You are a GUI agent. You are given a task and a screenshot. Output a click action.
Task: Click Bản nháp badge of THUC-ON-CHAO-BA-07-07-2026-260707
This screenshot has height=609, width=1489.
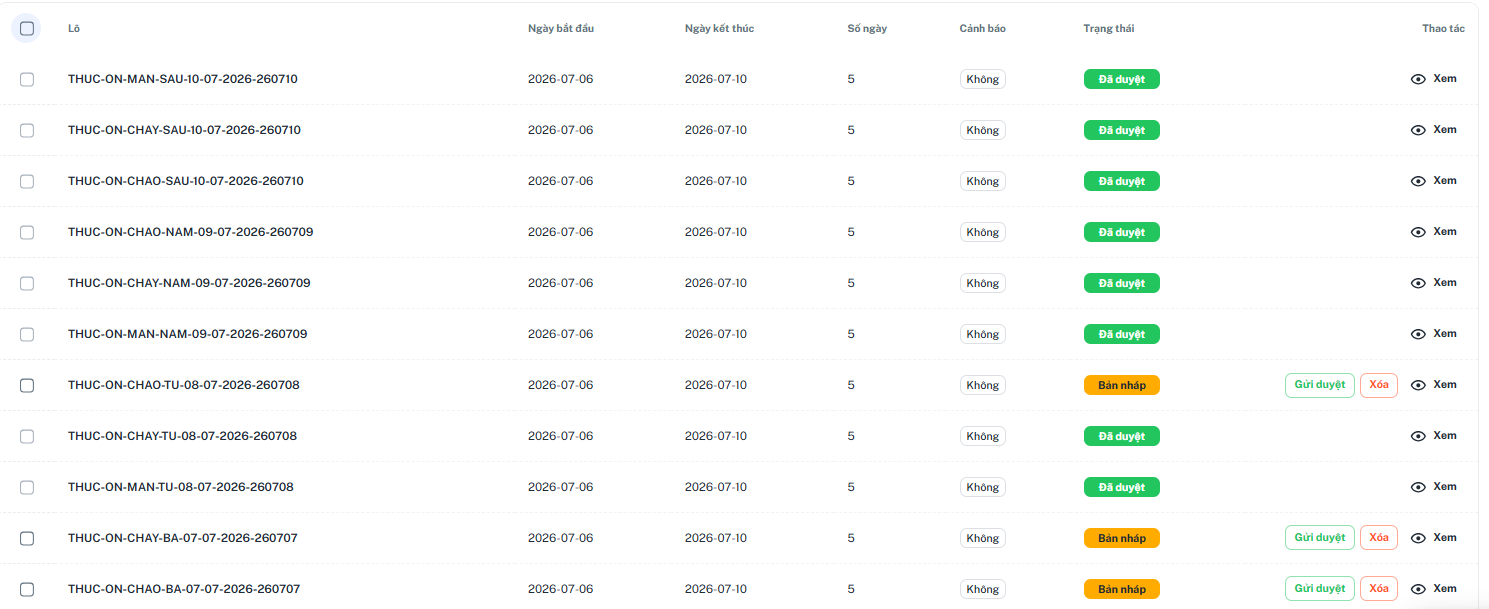[1122, 589]
